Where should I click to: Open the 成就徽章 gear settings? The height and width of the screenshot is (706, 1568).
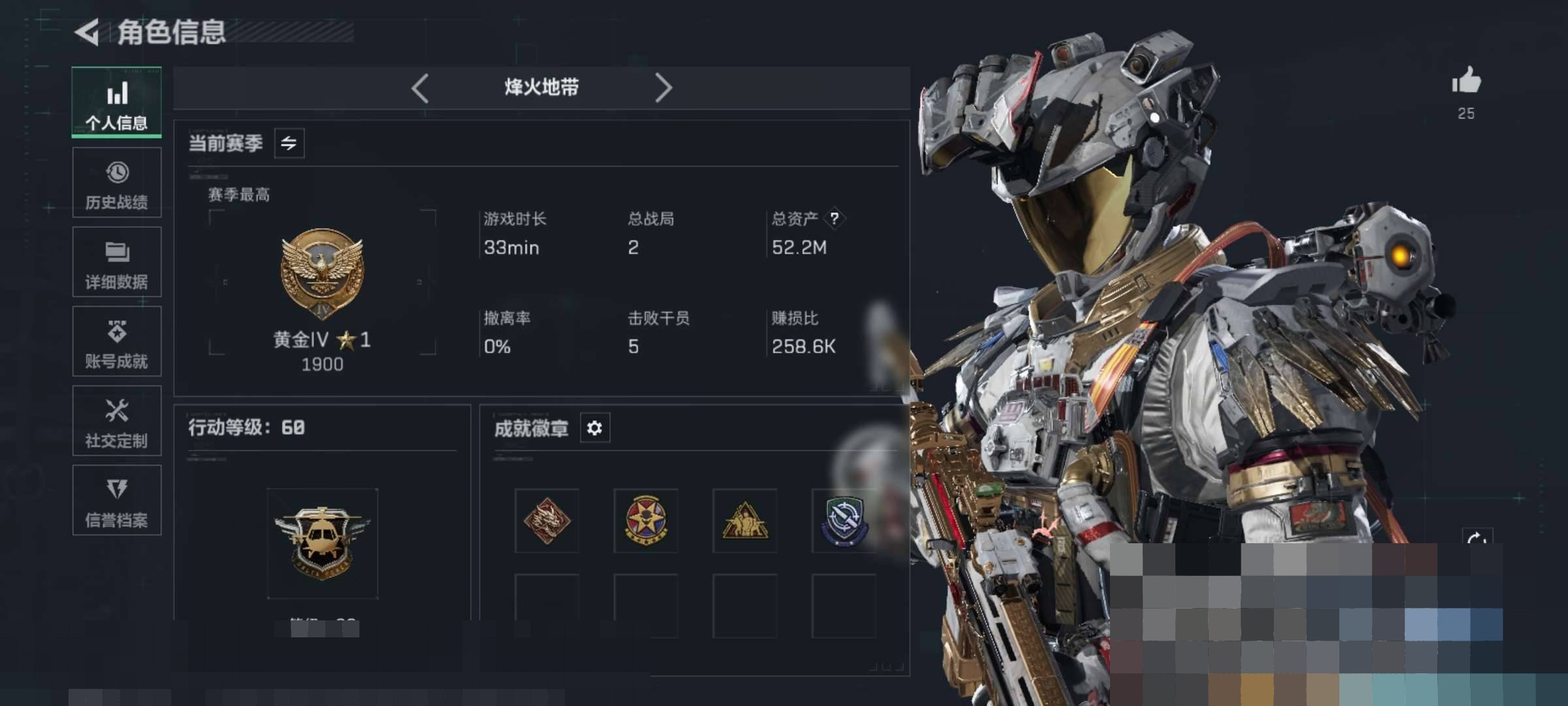[595, 428]
